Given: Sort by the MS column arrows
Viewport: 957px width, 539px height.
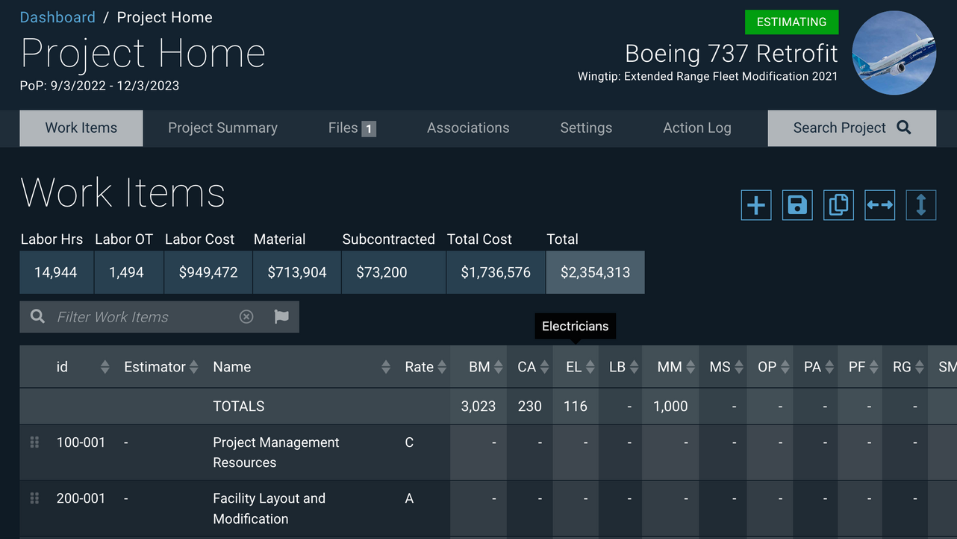Looking at the screenshot, I should pyautogui.click(x=739, y=367).
